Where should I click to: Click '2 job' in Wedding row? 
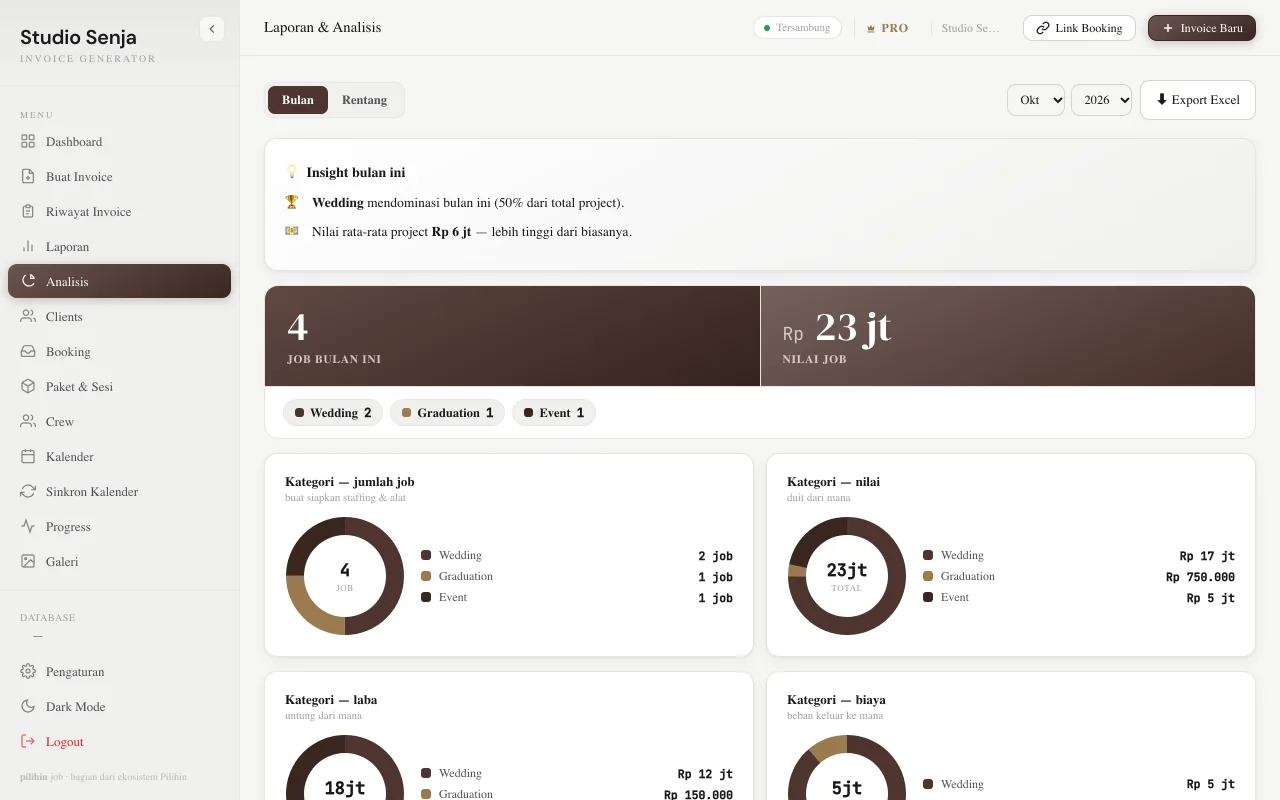[x=716, y=556]
